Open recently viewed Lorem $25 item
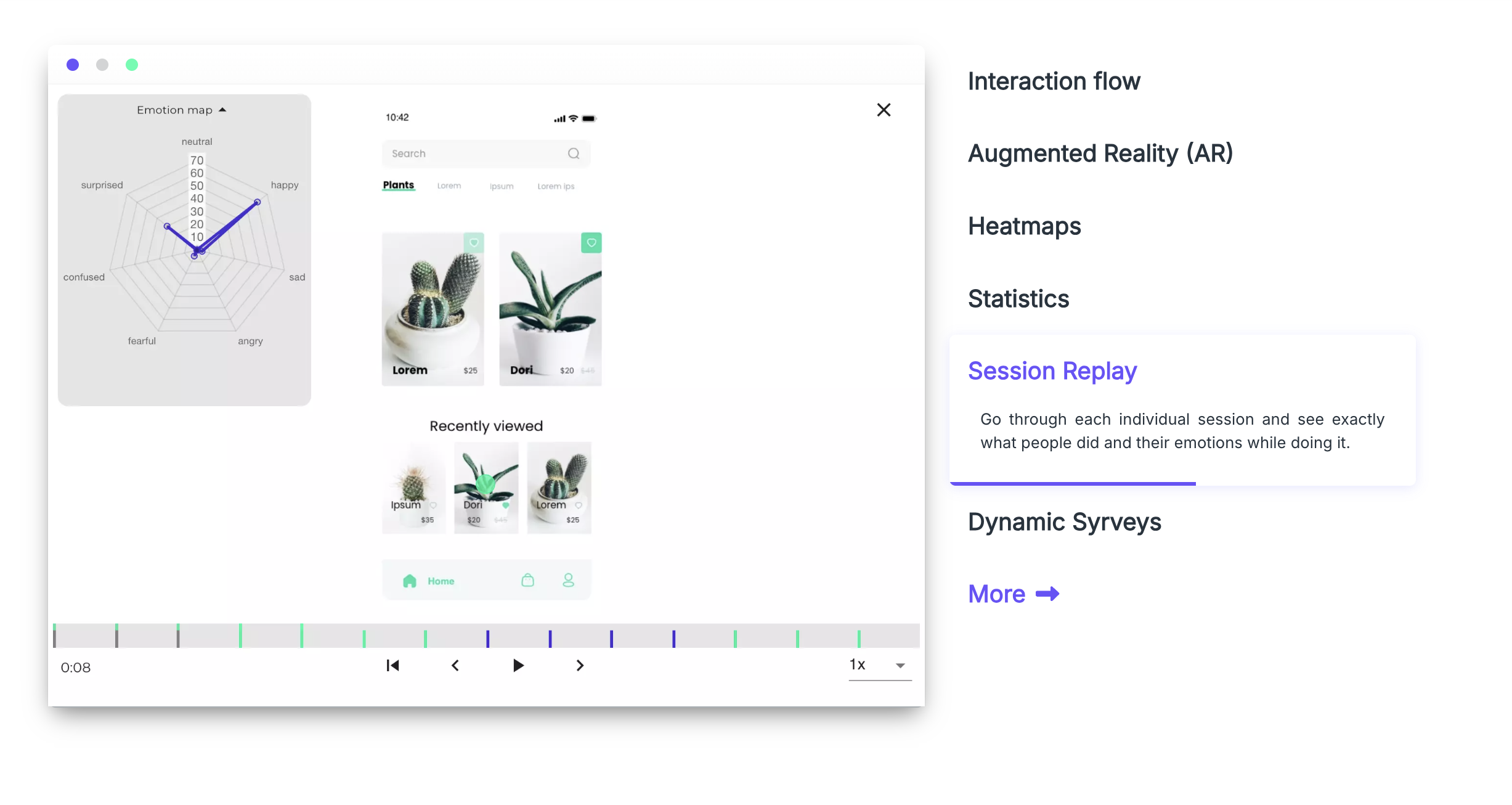The image size is (1512, 805). [559, 488]
